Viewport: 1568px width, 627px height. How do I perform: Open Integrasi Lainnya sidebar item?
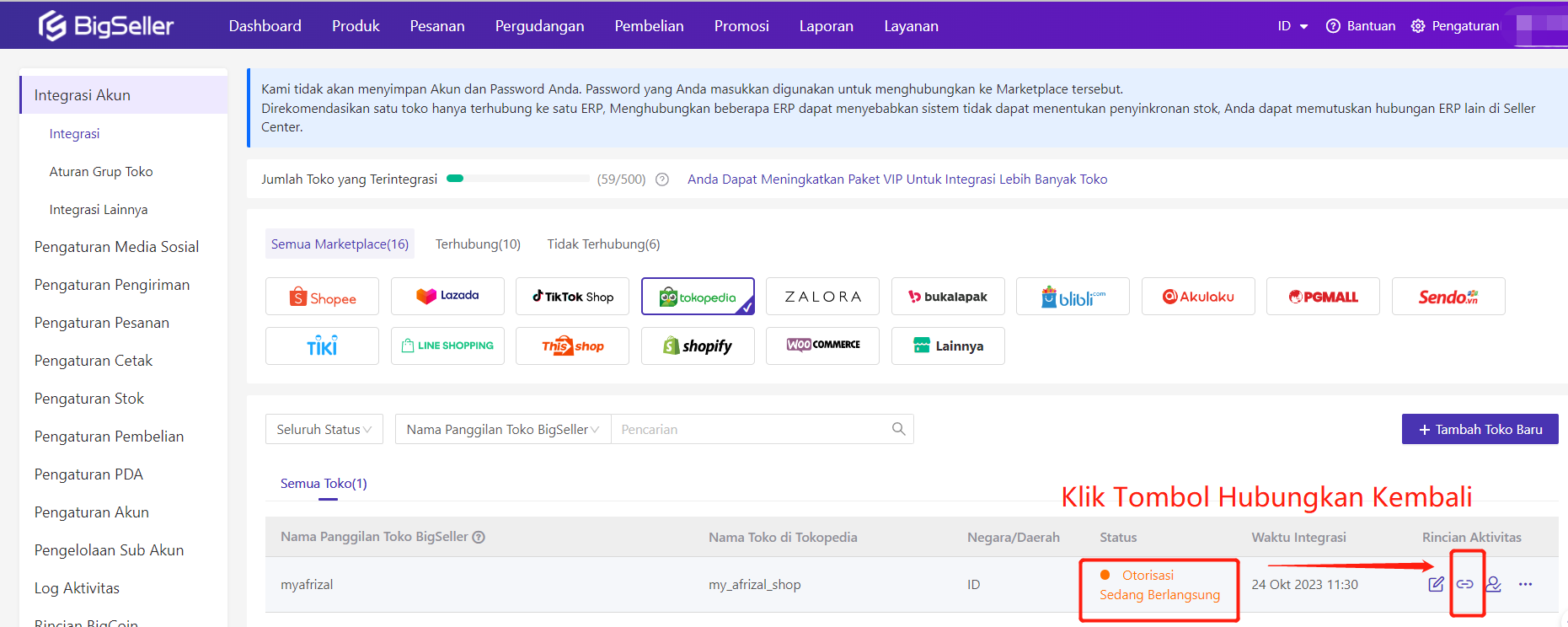pos(99,210)
